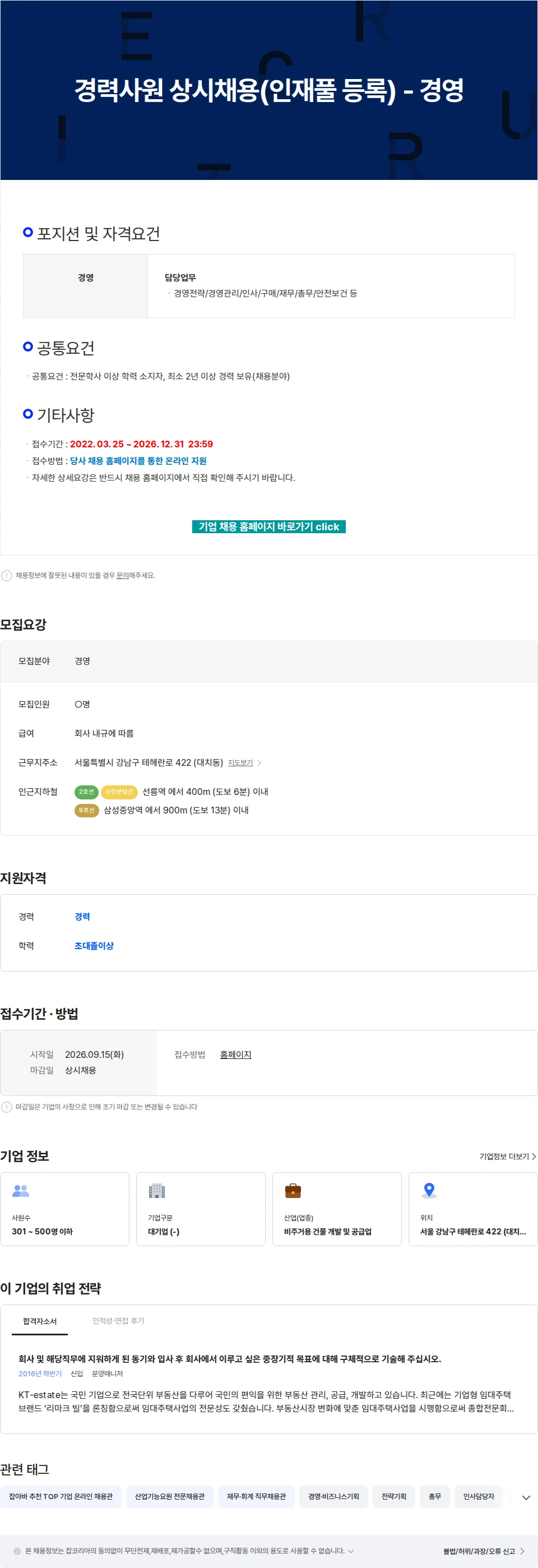Image resolution: width=538 pixels, height=1568 pixels.
Task: Click the 선릉역 에서 400m station text
Action: pos(205,792)
